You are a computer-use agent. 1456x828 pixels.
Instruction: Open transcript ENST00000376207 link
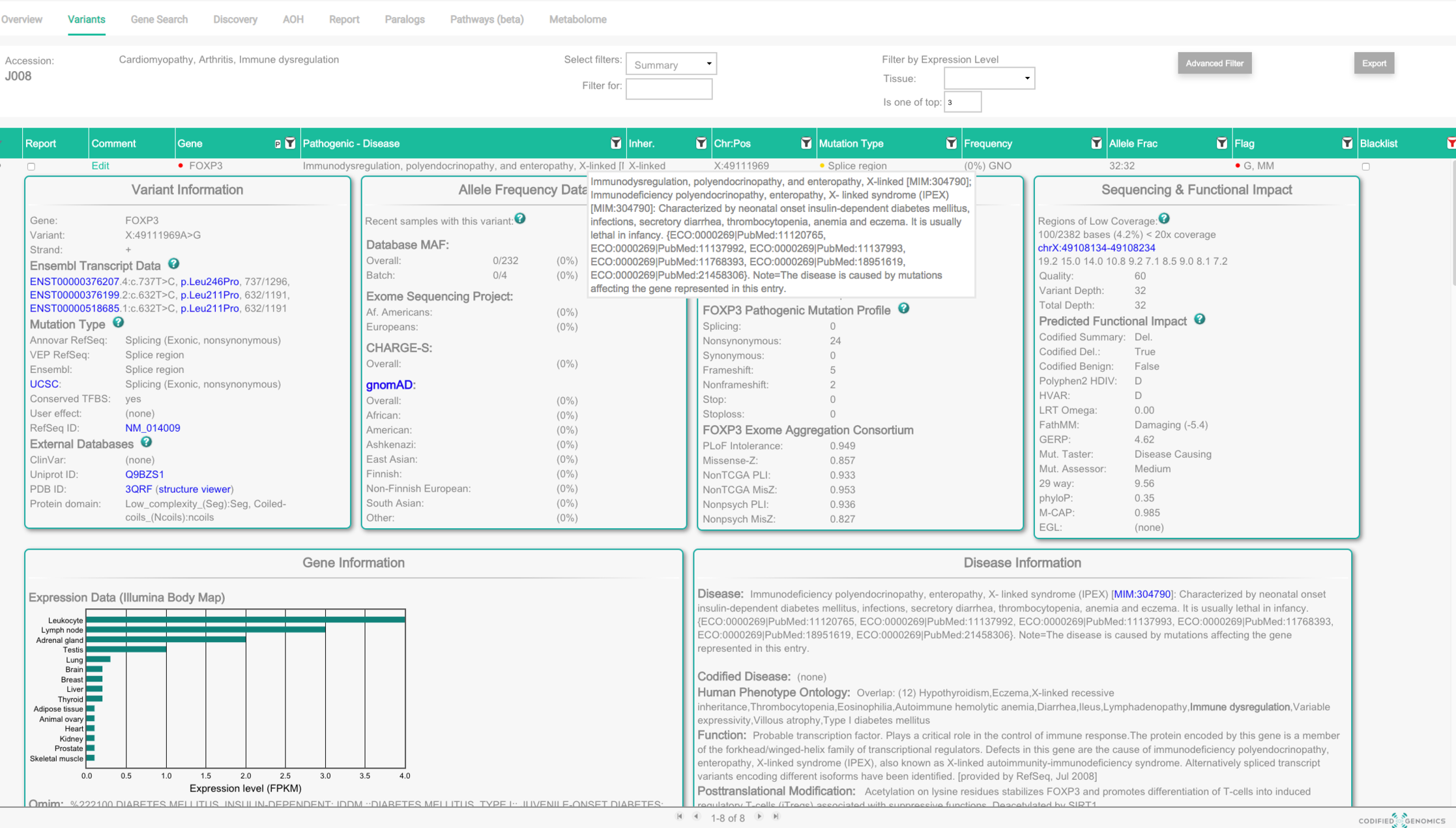(x=74, y=282)
